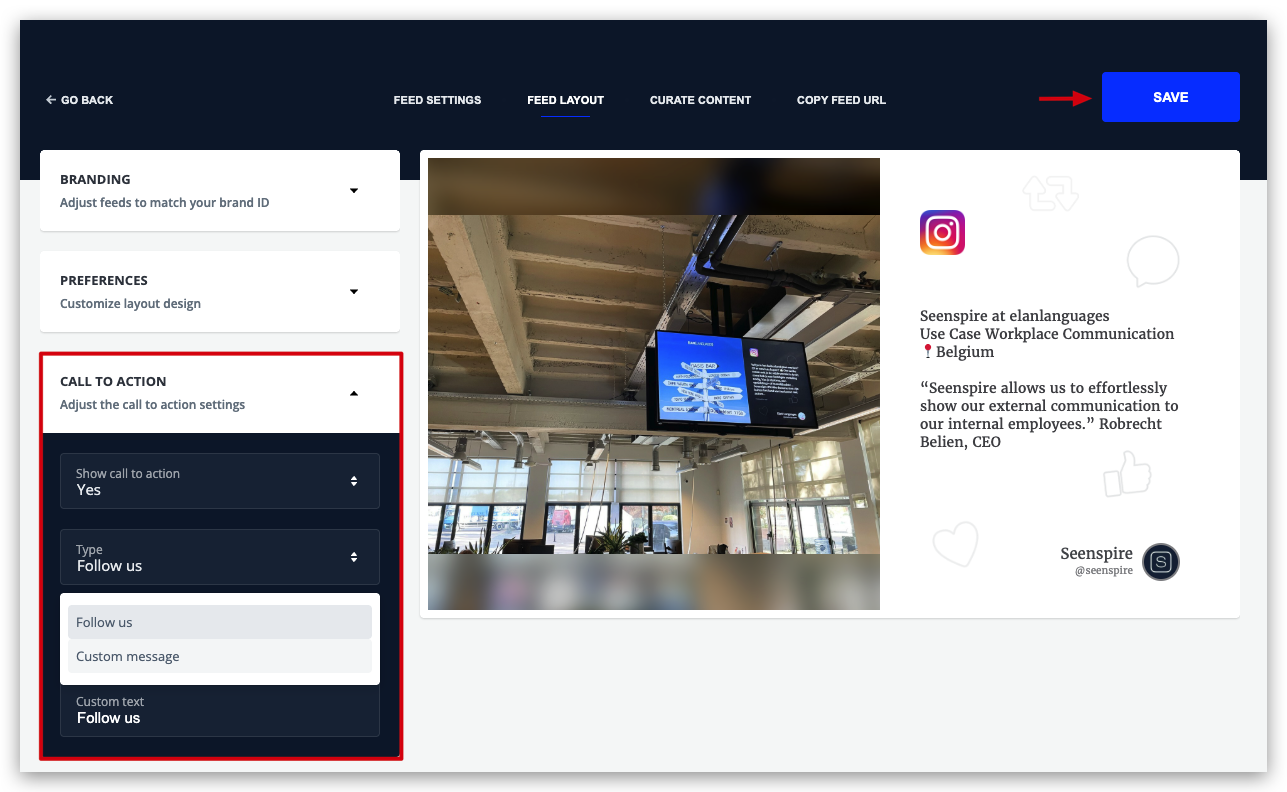
Task: Open the Type dropdown selector
Action: click(x=220, y=557)
